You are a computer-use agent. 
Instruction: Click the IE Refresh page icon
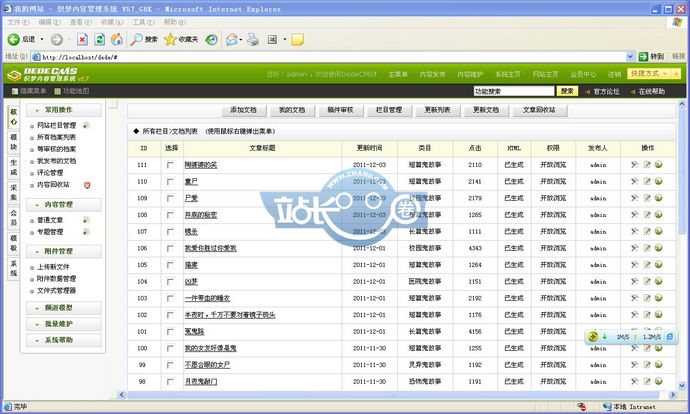[100, 40]
